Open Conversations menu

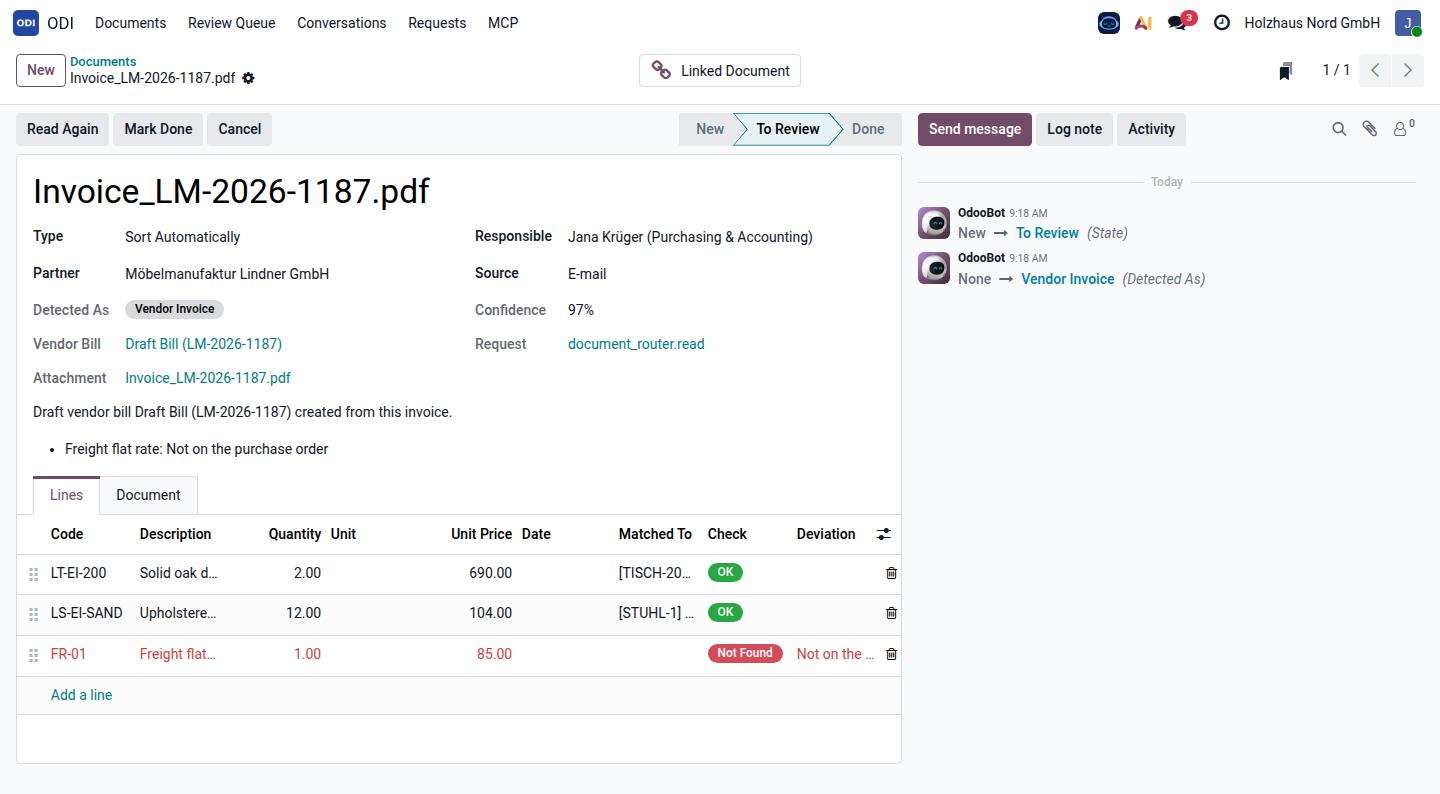point(342,22)
